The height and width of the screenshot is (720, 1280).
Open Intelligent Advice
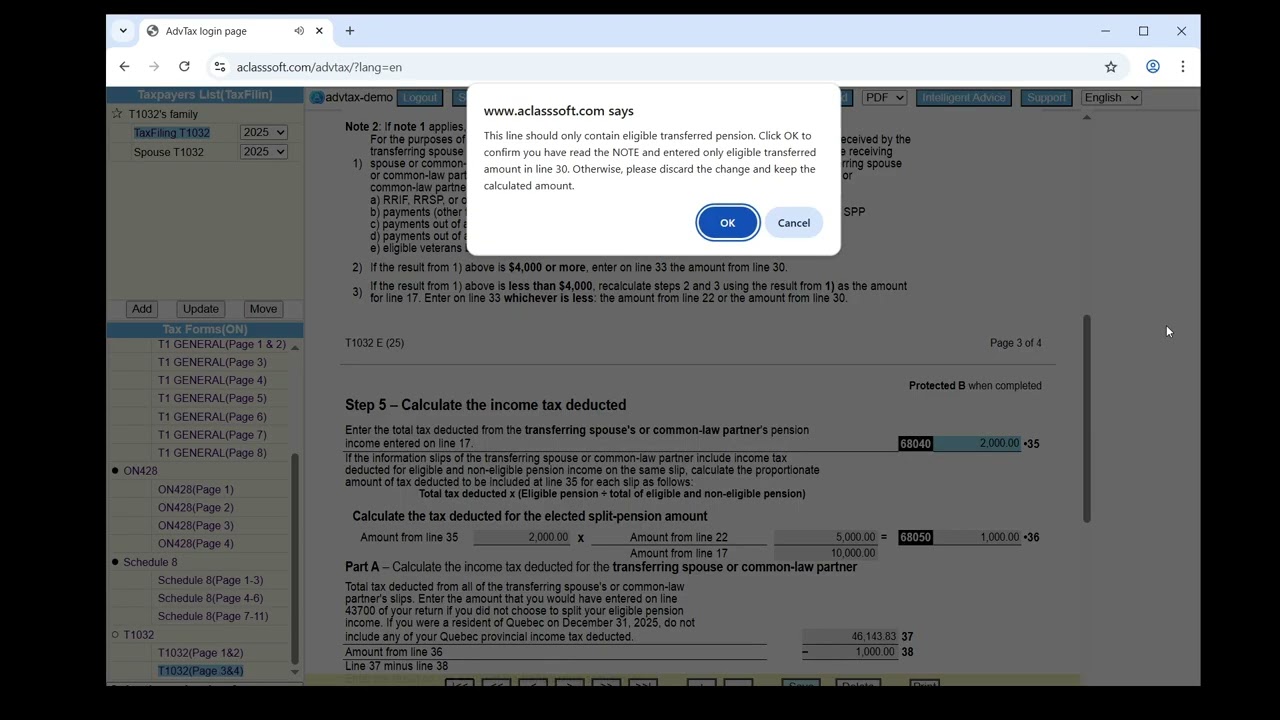click(x=964, y=98)
